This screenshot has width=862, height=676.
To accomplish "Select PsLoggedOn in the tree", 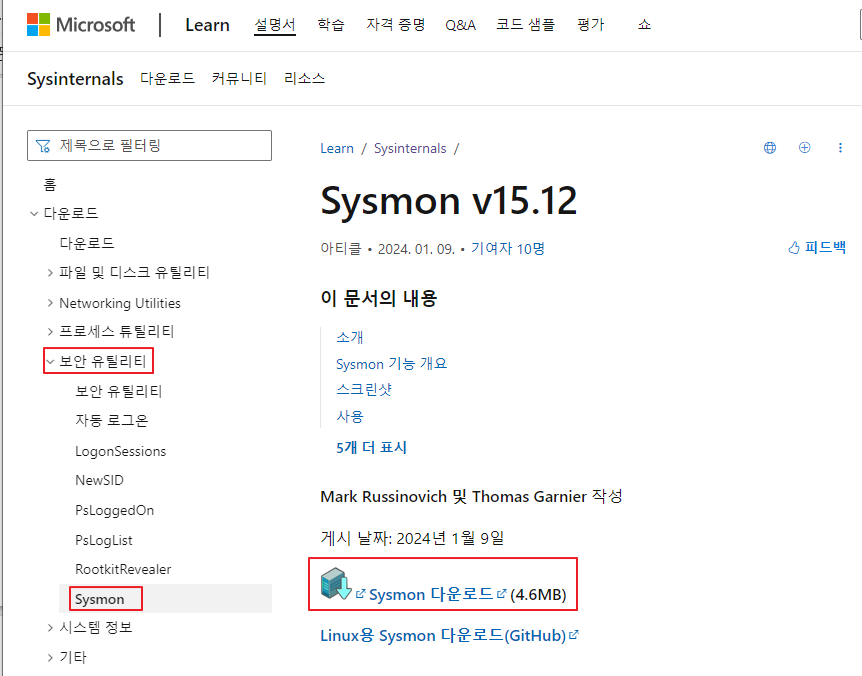I will [x=114, y=511].
